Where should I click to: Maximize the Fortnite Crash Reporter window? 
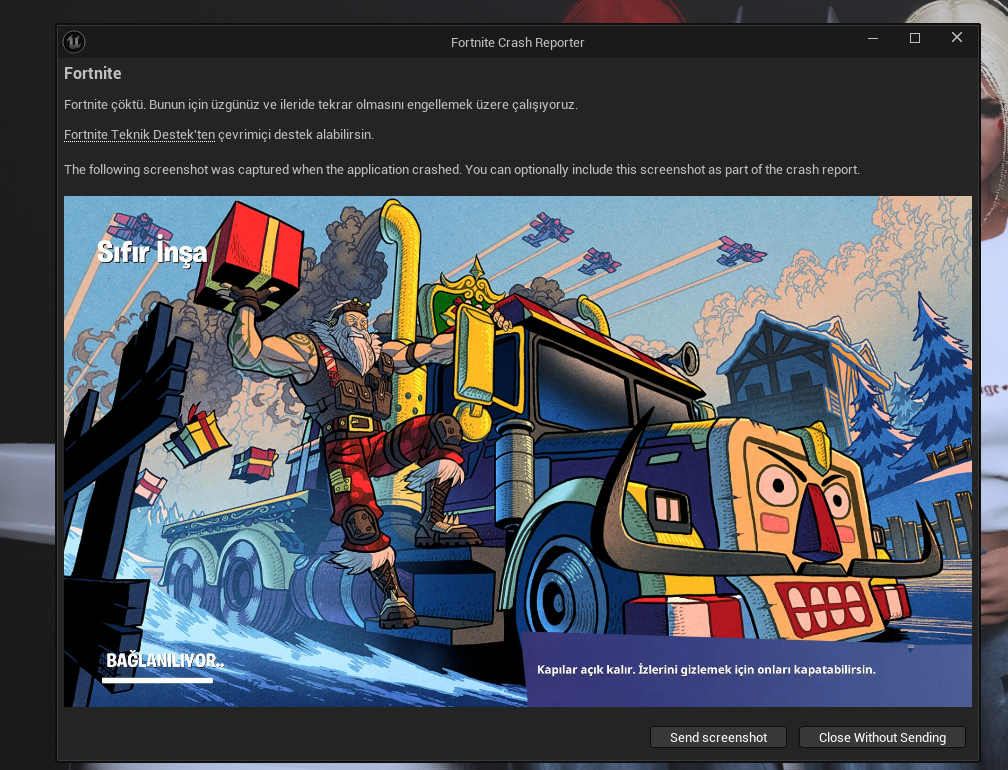click(x=915, y=38)
